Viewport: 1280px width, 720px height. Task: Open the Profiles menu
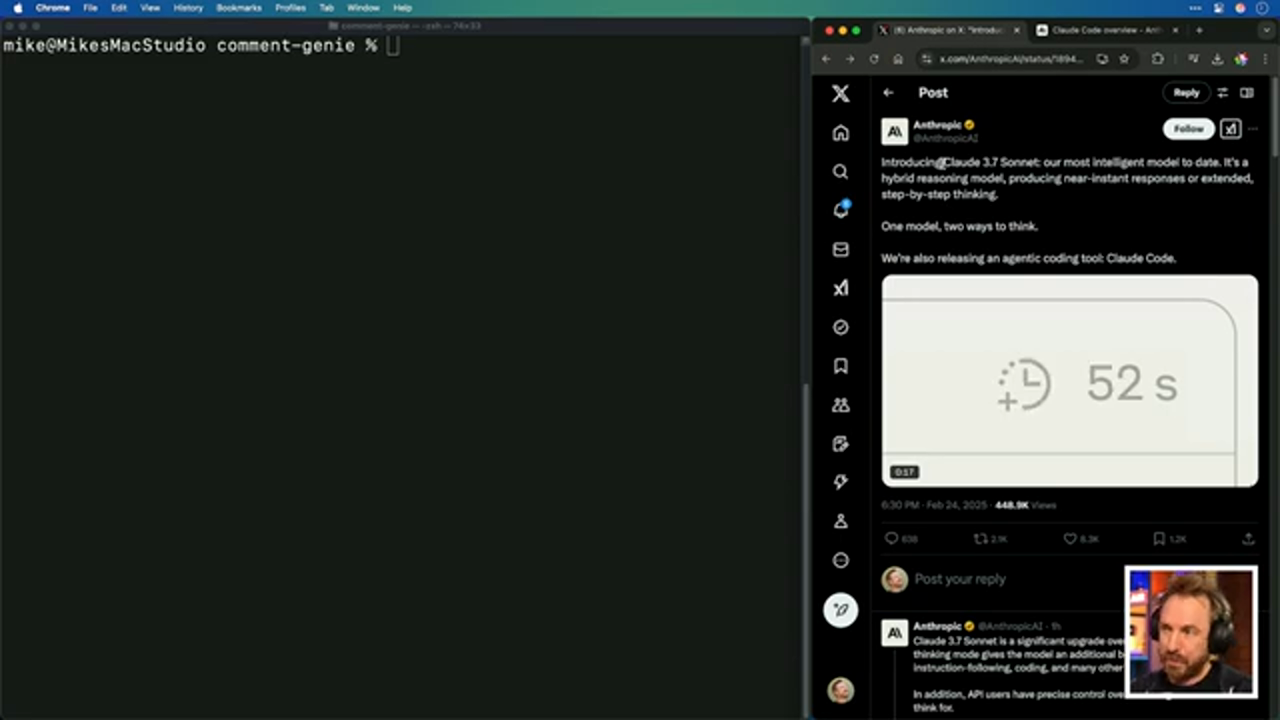(290, 8)
